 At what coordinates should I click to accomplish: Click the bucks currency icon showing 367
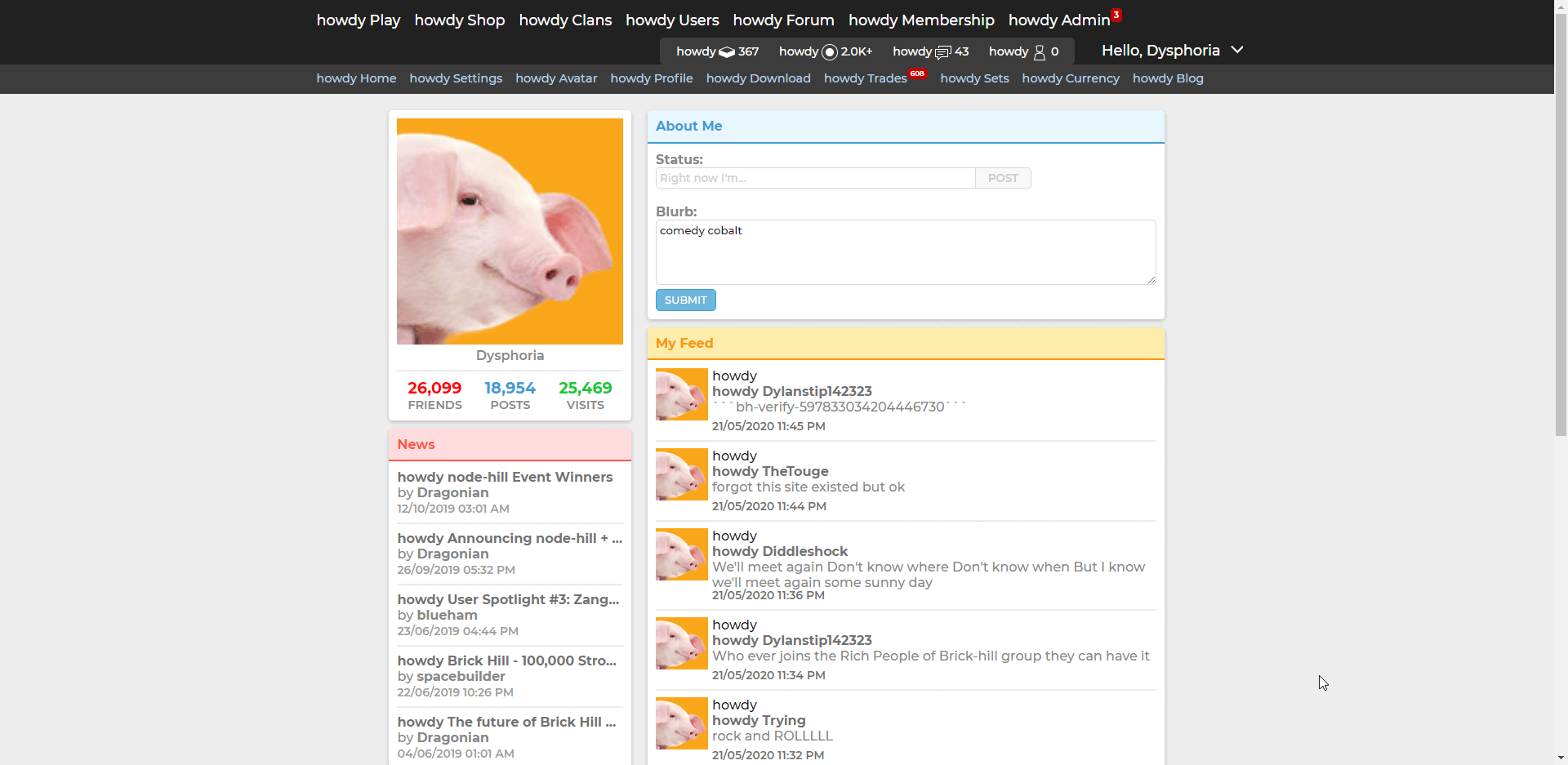[726, 52]
